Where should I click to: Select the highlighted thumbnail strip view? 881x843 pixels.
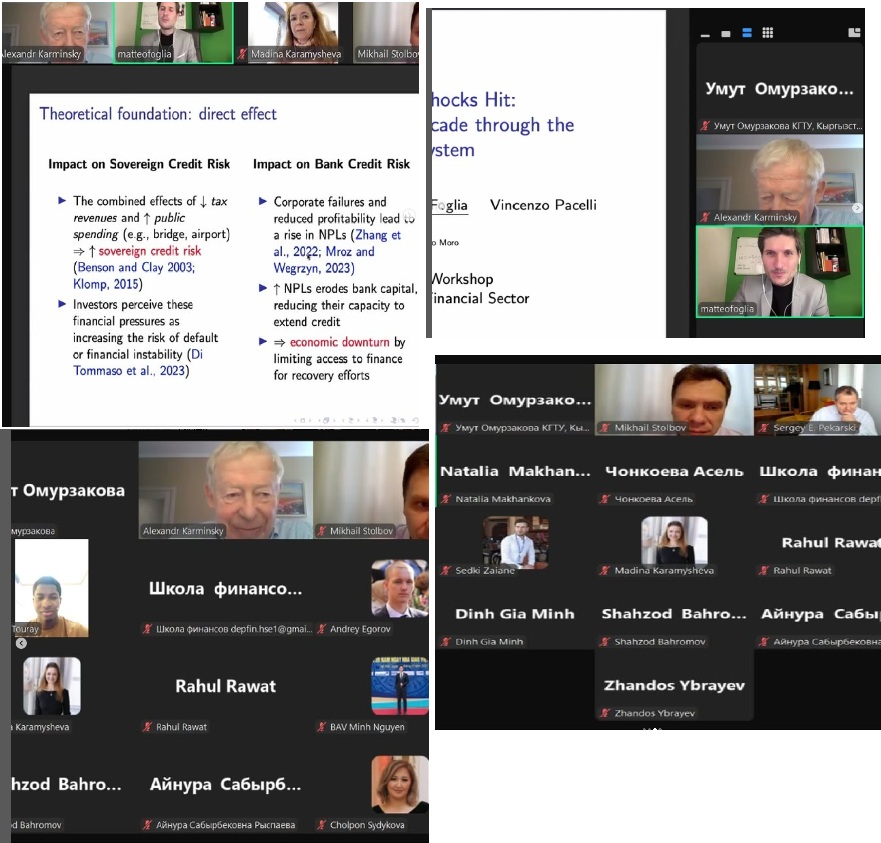pyautogui.click(x=746, y=33)
